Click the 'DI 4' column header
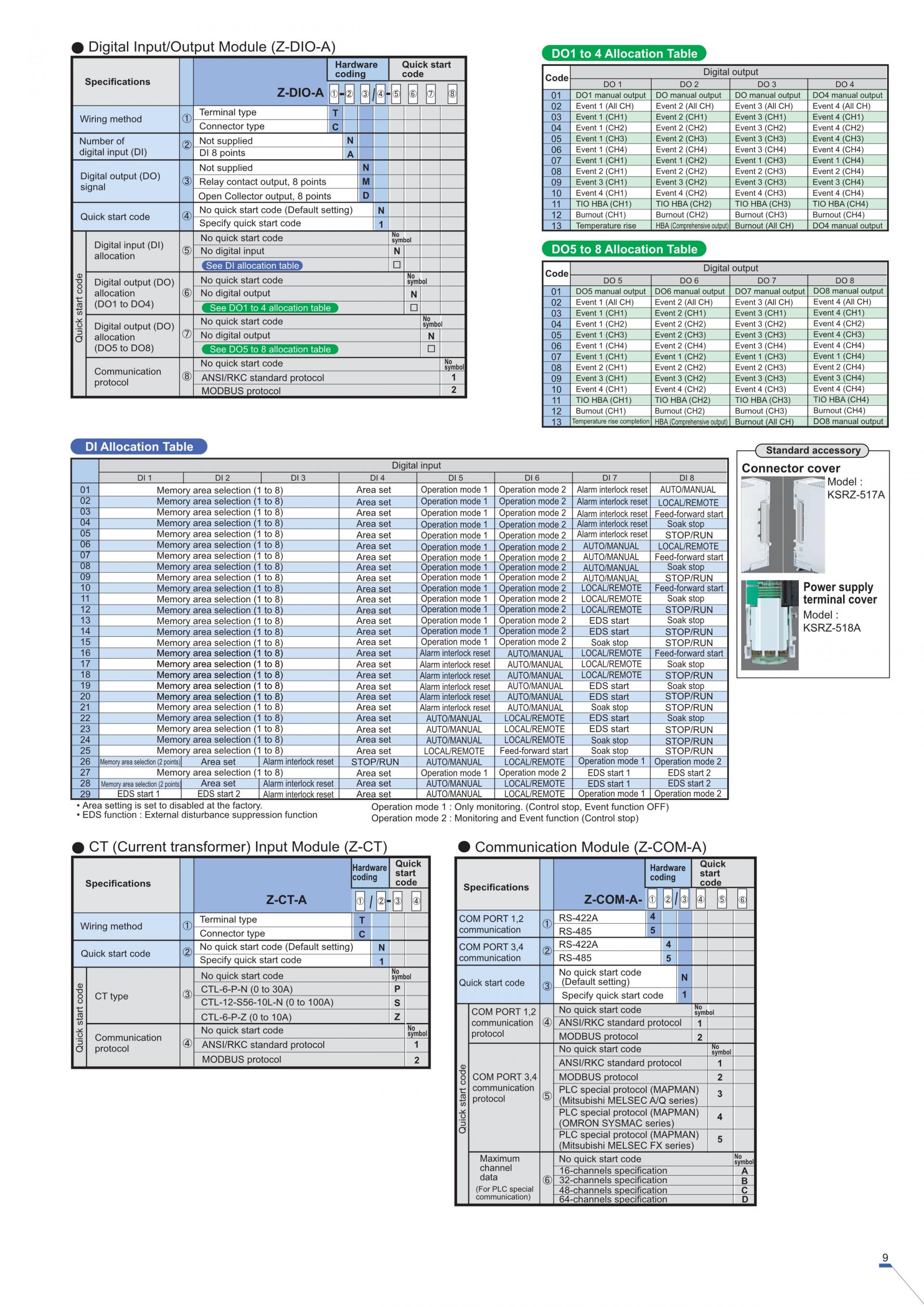This screenshot has height=1307, width=924. pos(377,478)
